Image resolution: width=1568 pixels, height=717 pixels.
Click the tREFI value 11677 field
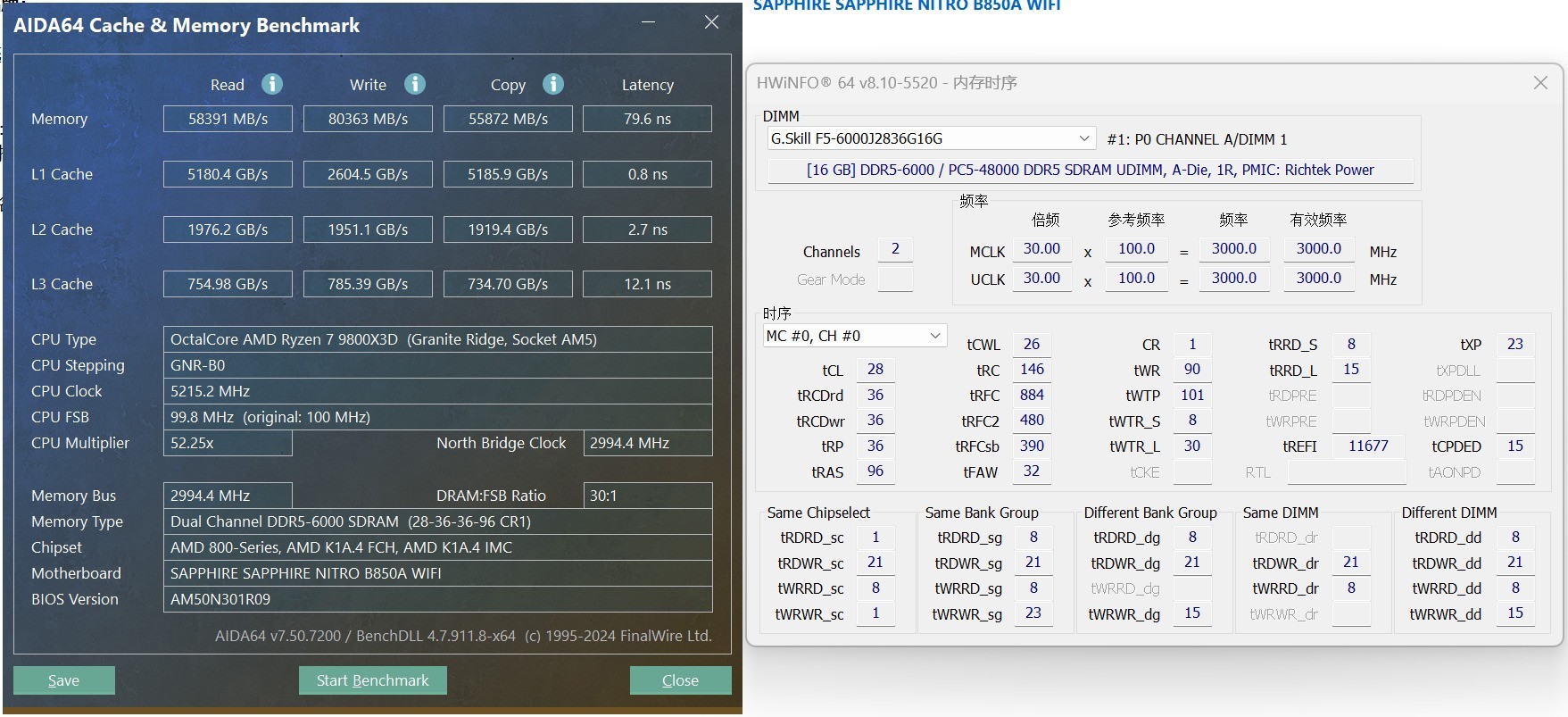(1368, 446)
